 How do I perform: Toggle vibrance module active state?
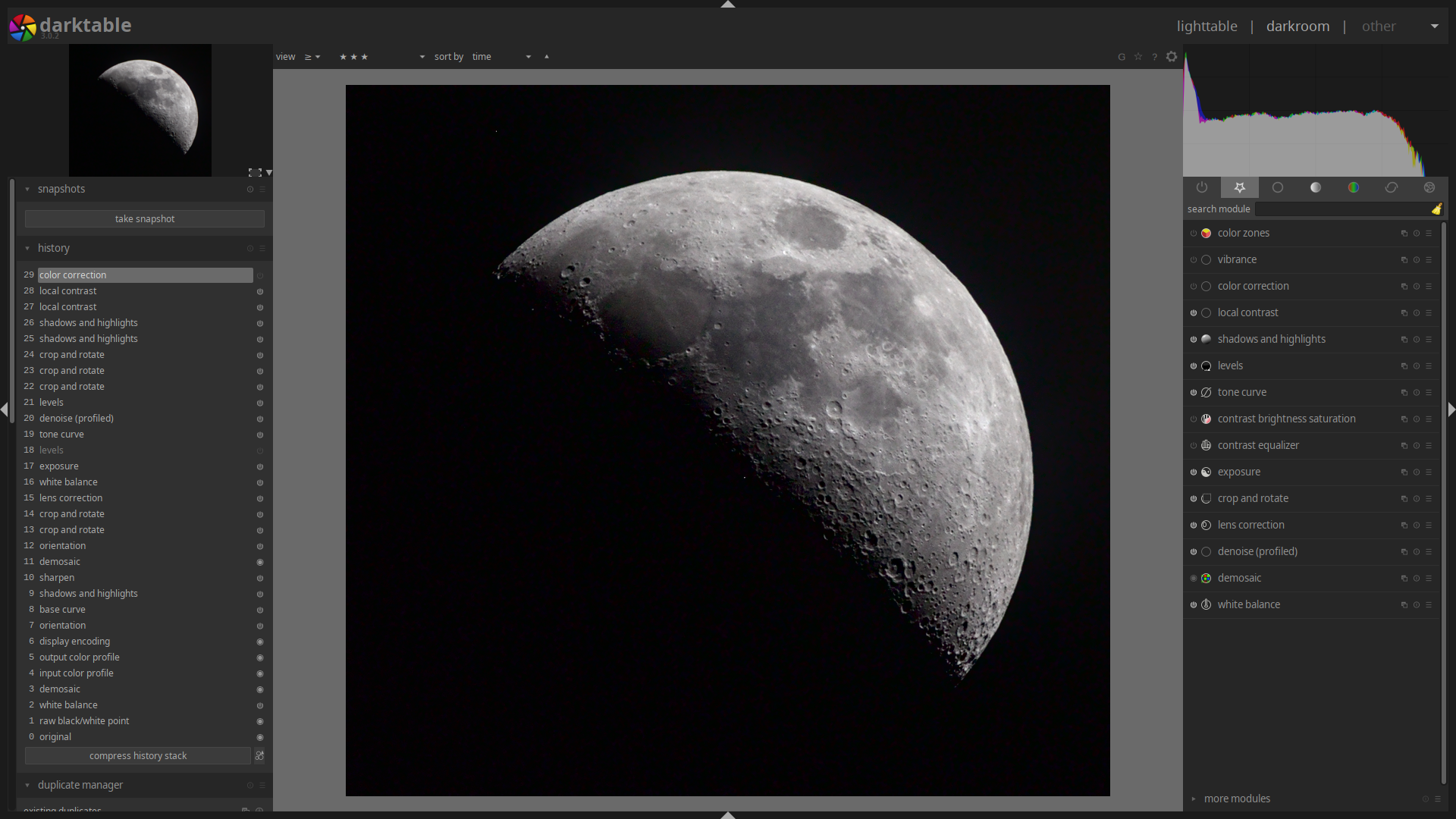(x=1193, y=259)
